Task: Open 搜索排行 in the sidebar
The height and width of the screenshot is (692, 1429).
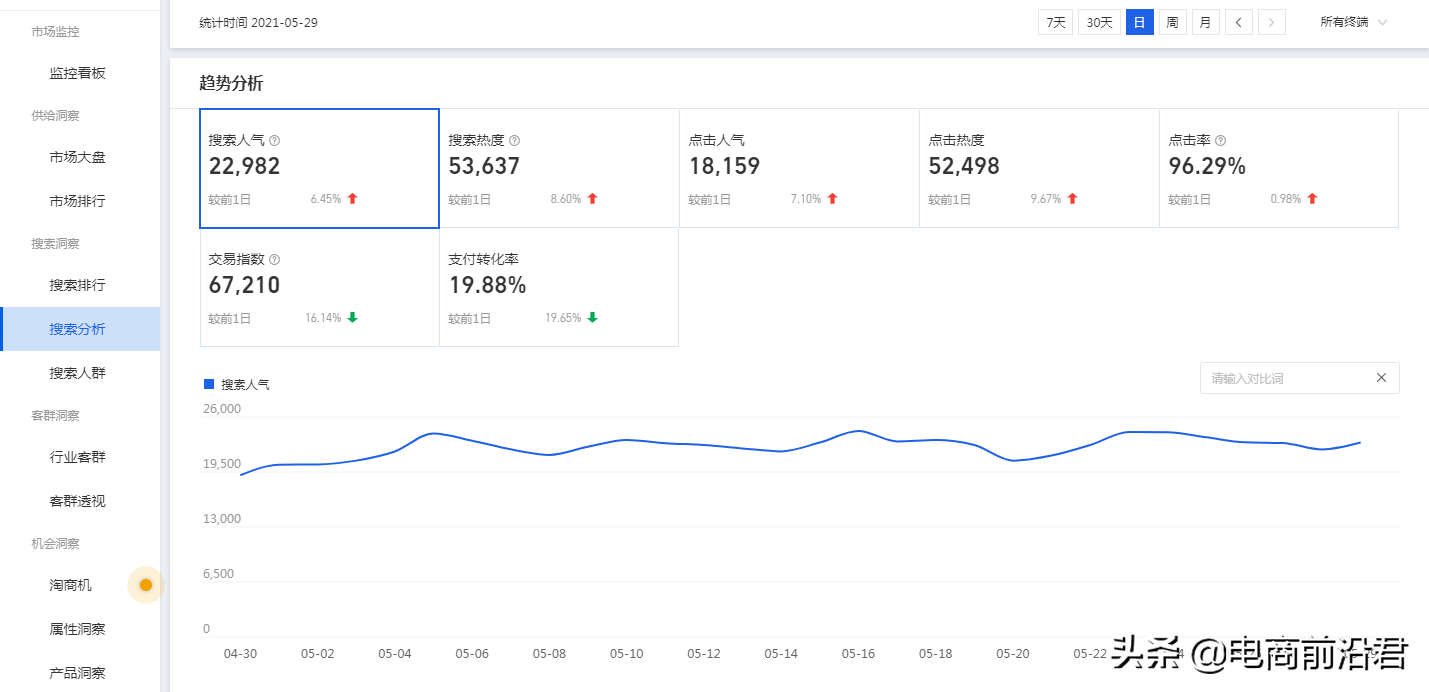Action: click(x=78, y=285)
